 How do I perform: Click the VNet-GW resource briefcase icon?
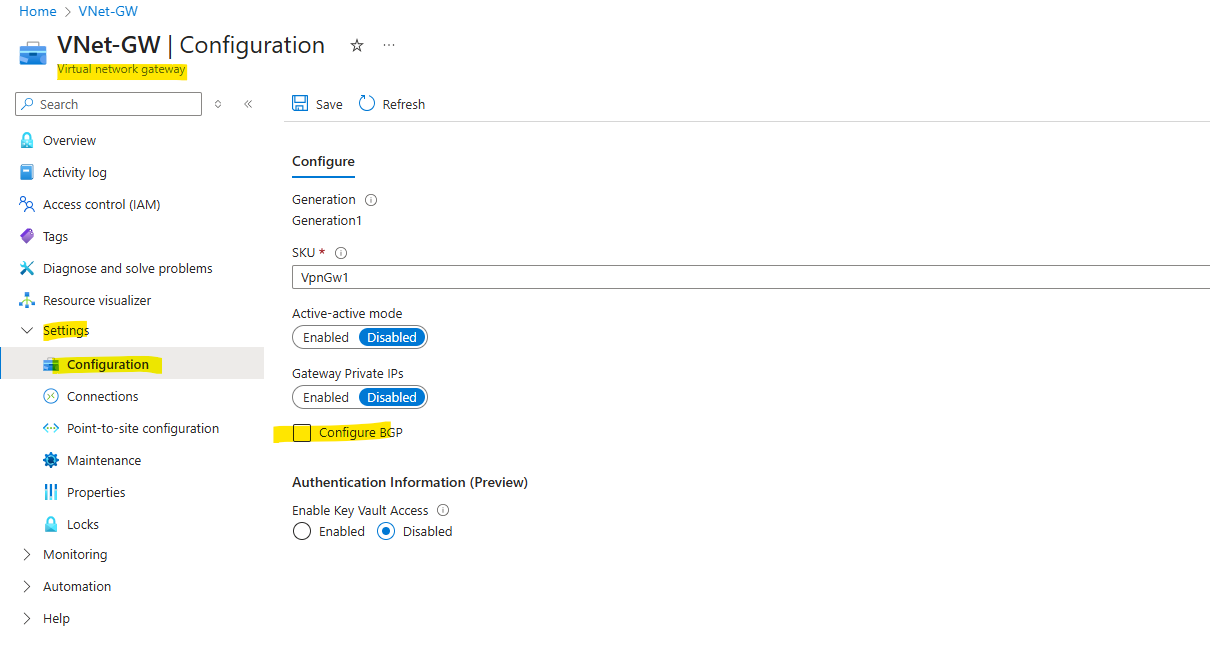coord(33,53)
